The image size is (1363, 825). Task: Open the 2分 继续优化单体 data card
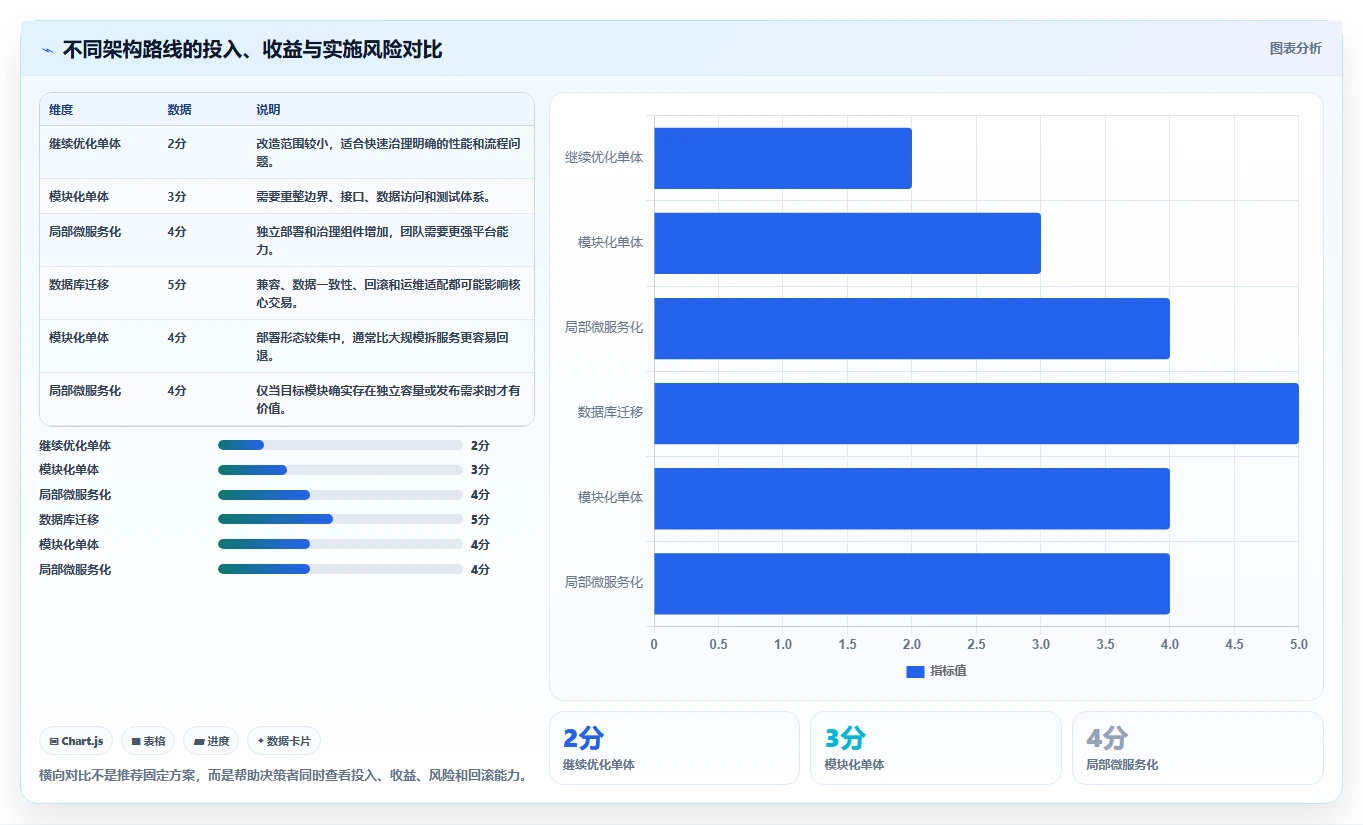[674, 748]
